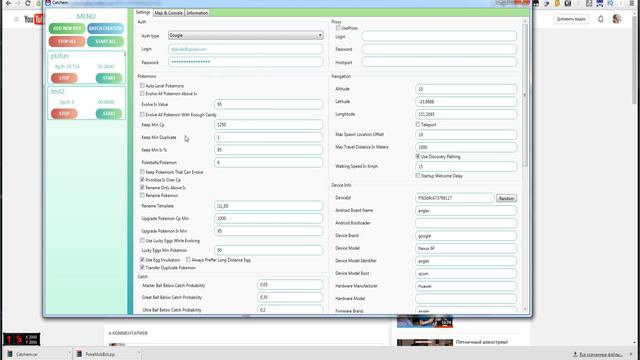Start the ptzfun bot
The width and height of the screenshot is (640, 360).
coord(109,78)
